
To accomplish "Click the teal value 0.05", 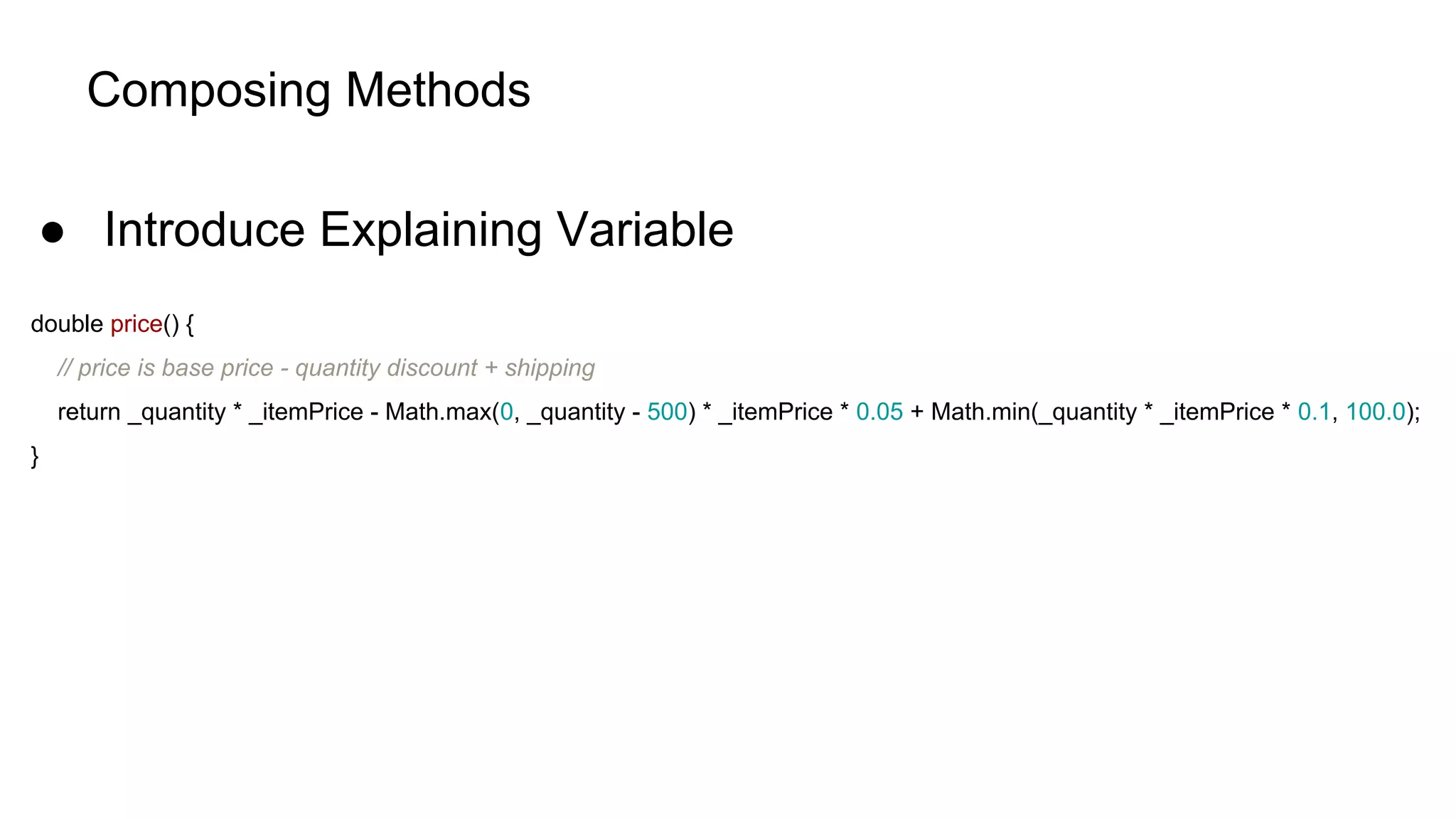I will 879,412.
